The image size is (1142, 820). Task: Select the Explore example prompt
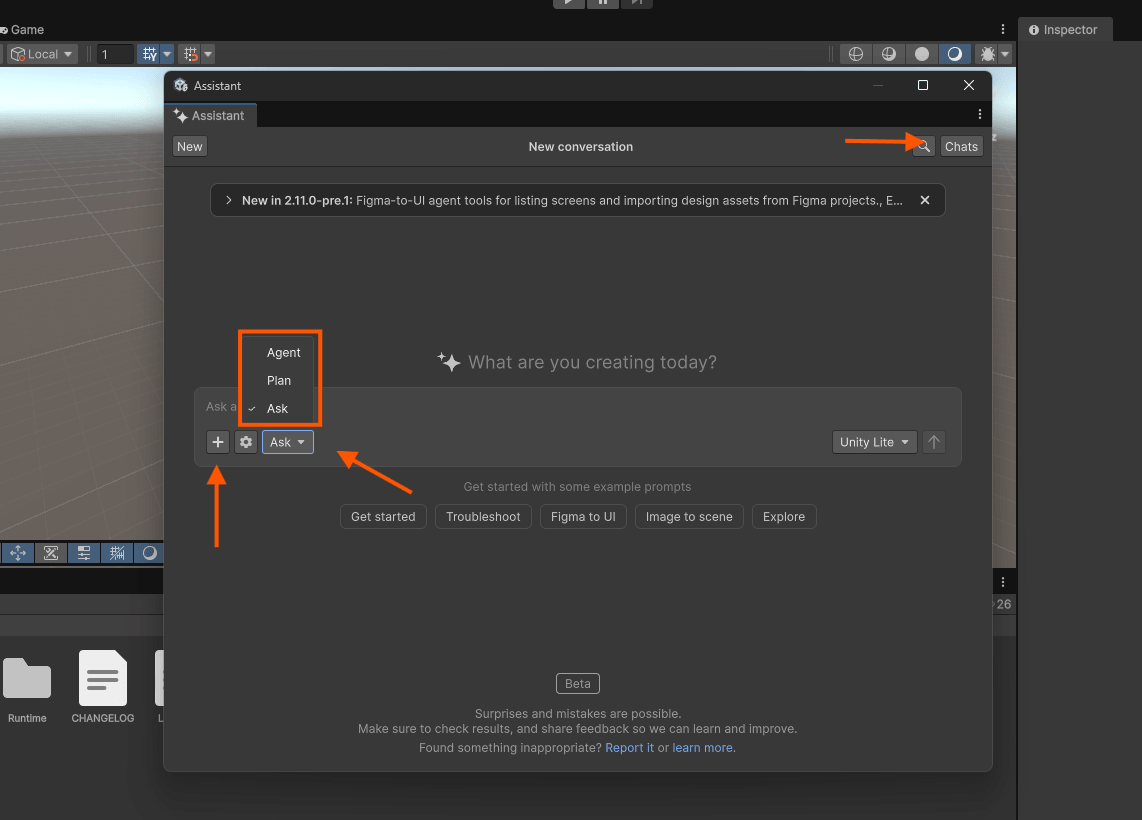tap(784, 516)
